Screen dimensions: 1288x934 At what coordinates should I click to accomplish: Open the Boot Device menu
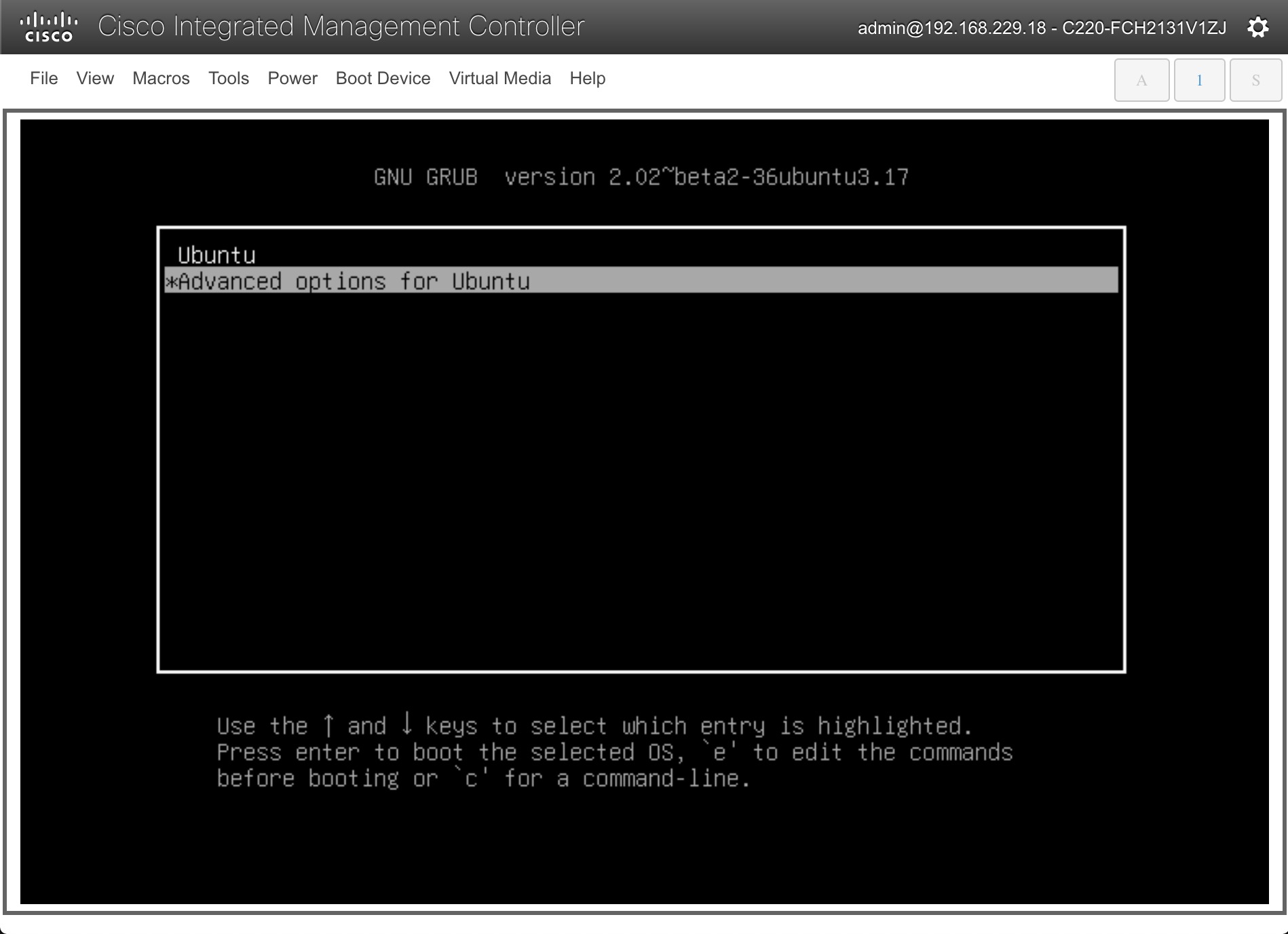383,79
